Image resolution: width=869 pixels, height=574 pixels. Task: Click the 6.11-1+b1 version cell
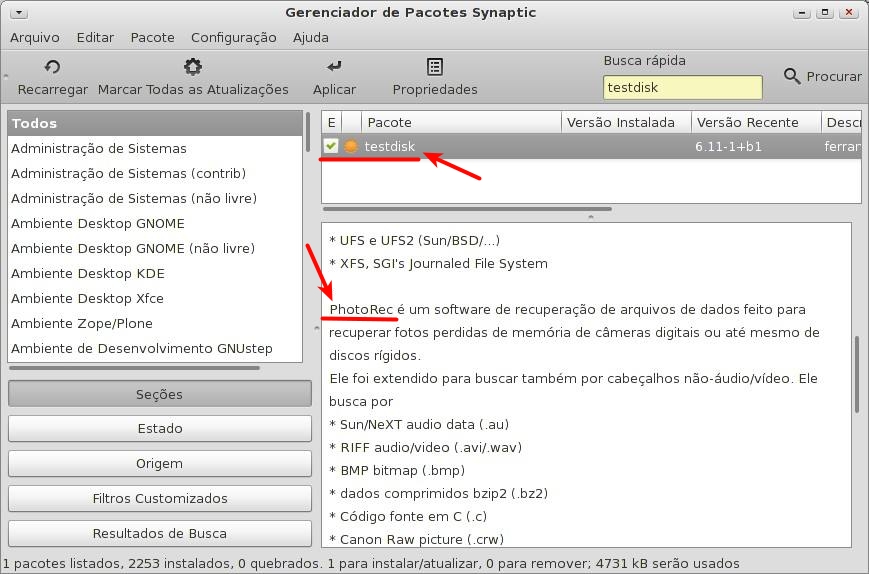728,146
